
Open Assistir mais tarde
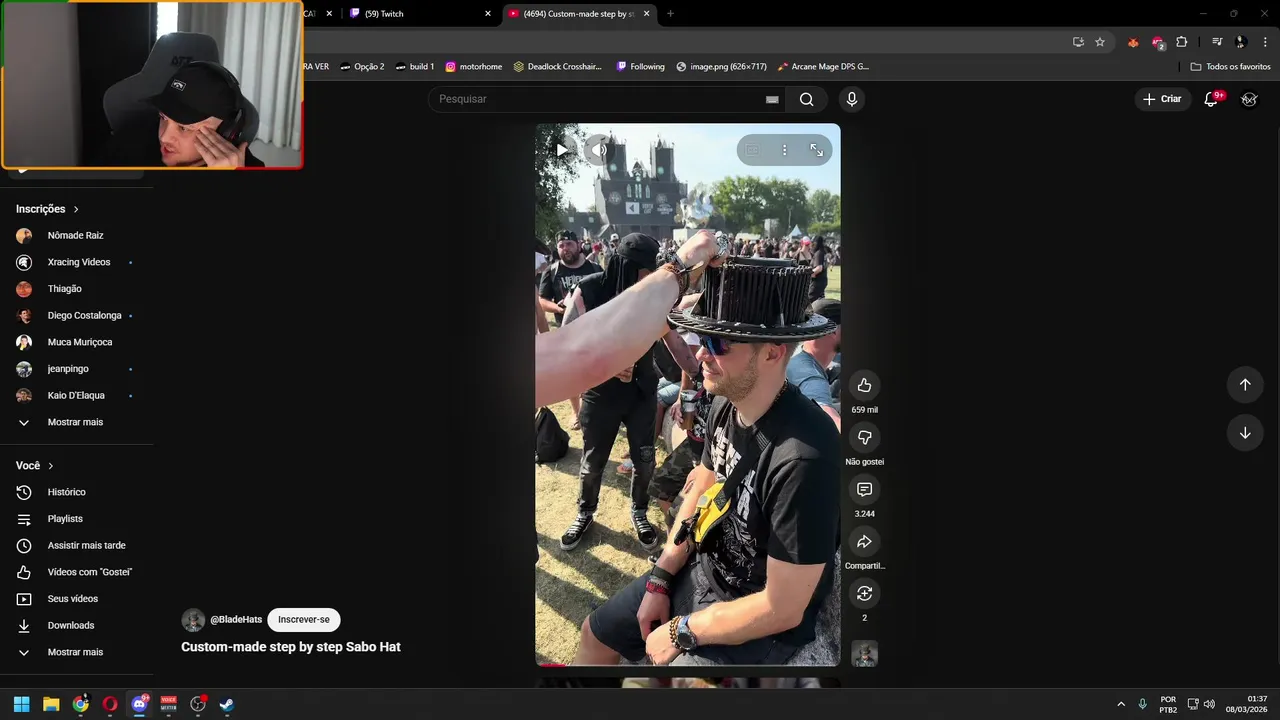pyautogui.click(x=76, y=546)
